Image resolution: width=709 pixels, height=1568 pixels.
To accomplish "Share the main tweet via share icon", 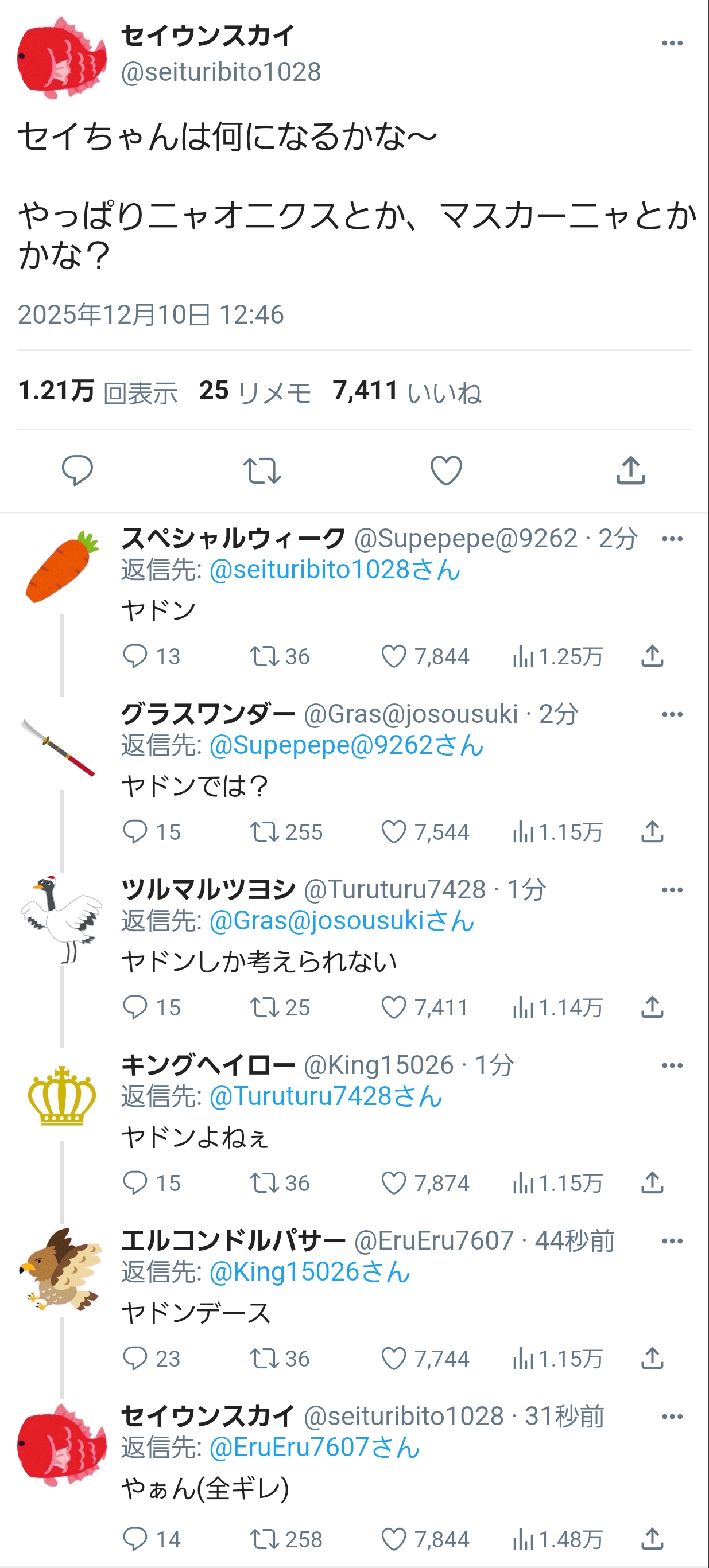I will coord(631,470).
